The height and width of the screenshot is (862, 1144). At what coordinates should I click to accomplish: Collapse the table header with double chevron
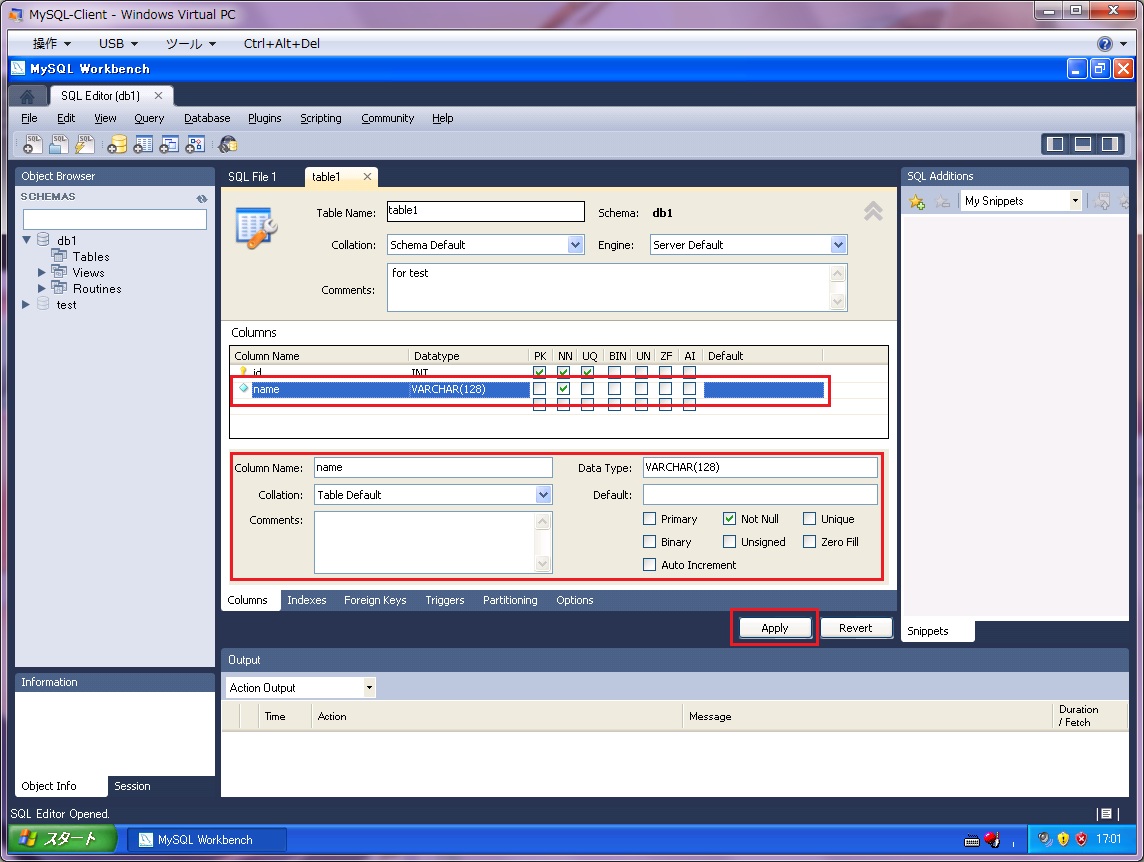pyautogui.click(x=873, y=211)
